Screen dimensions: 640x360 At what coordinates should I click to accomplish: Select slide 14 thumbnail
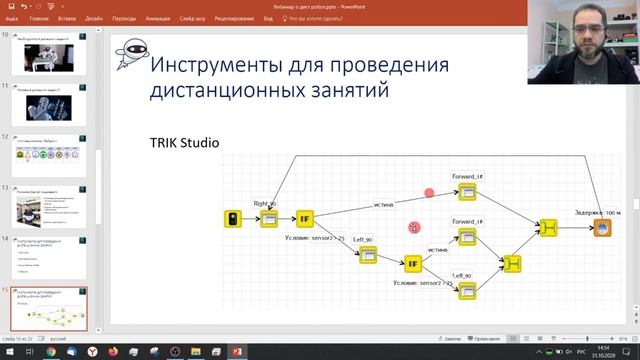49,258
